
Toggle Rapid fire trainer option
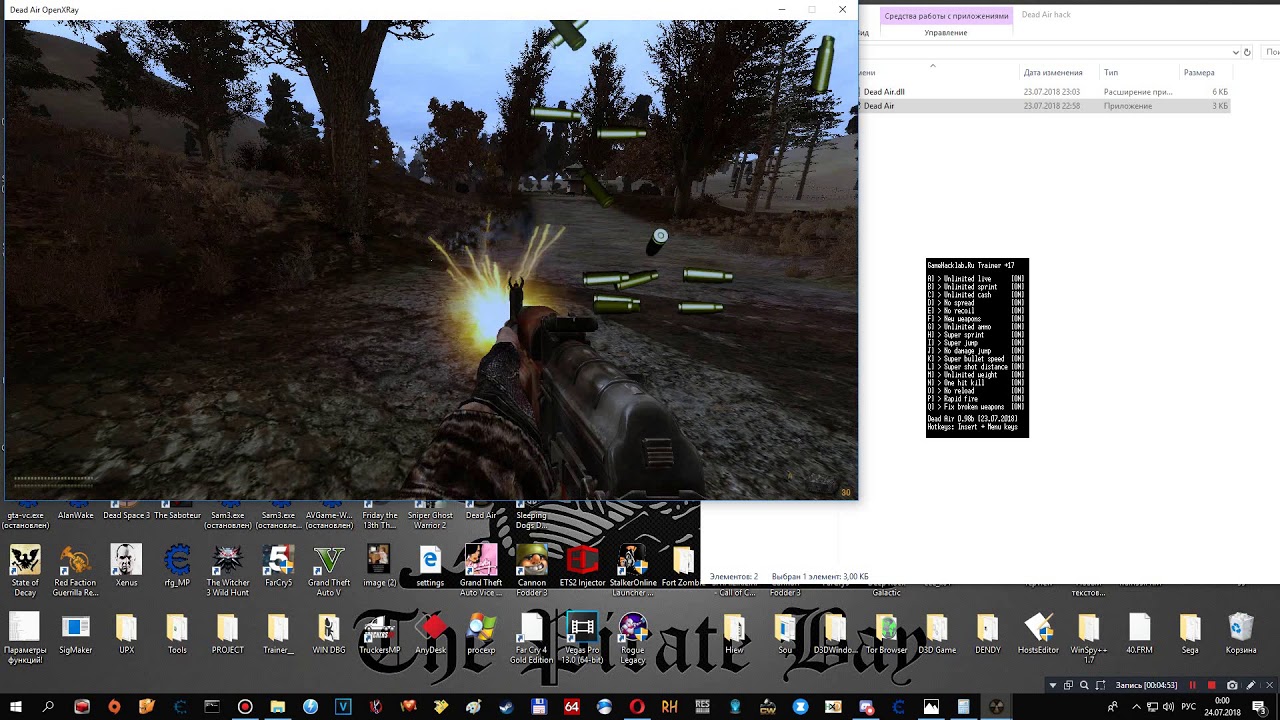[x=976, y=399]
